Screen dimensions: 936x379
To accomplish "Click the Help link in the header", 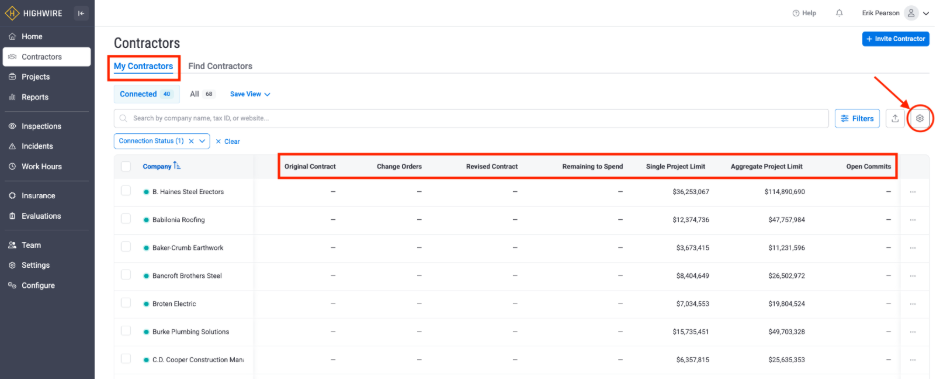I will (804, 13).
